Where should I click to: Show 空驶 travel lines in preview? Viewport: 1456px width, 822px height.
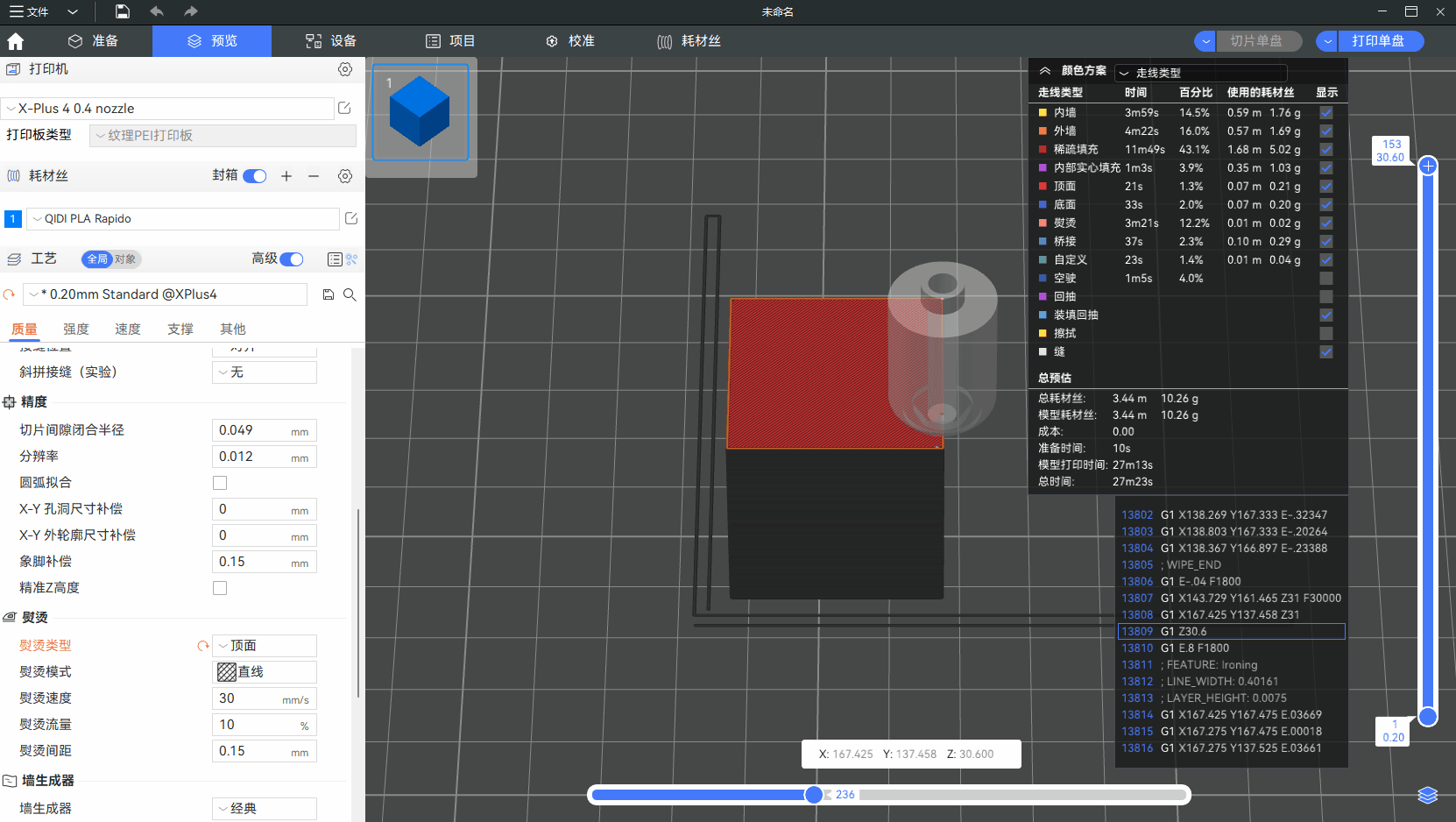(x=1326, y=279)
